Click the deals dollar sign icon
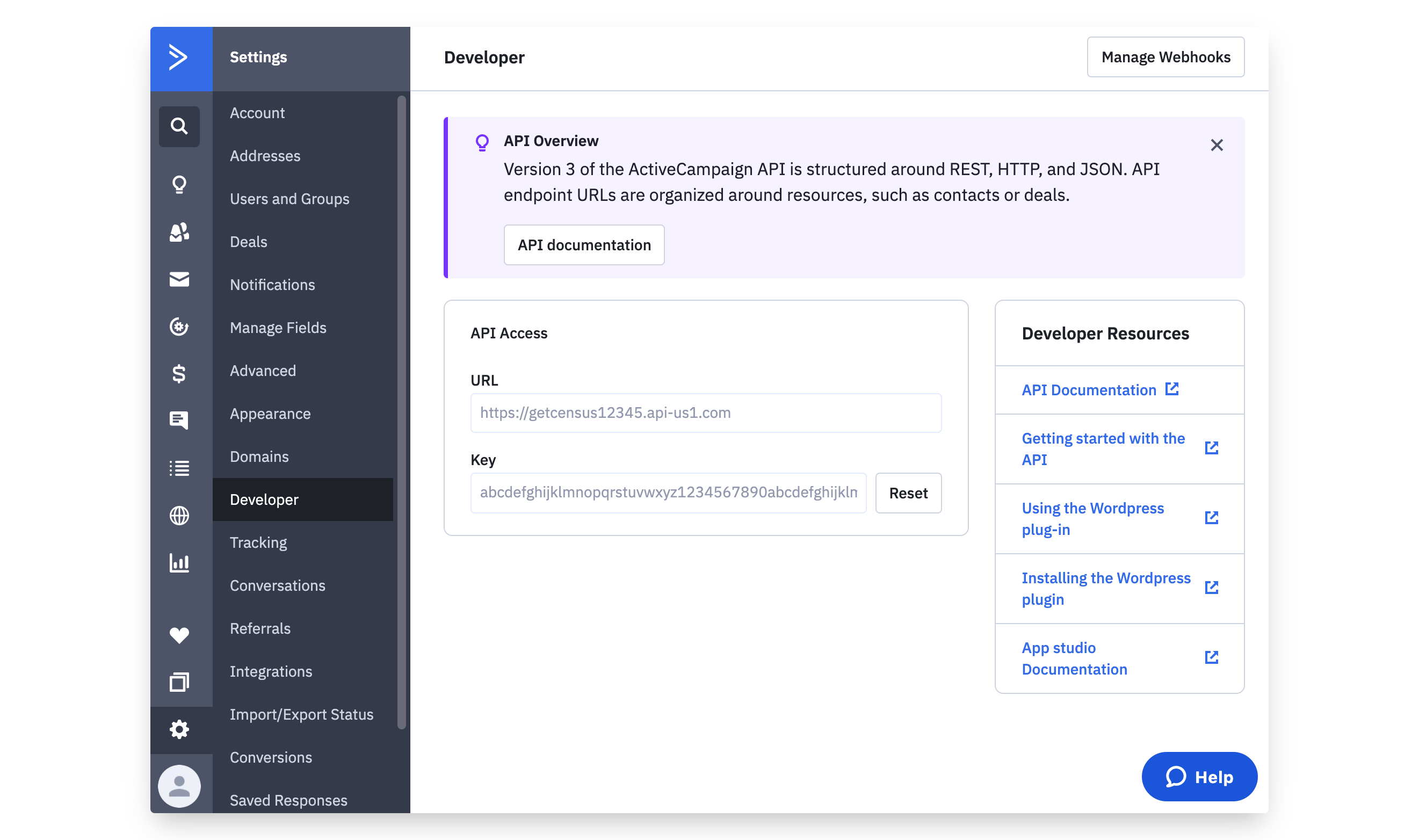The width and height of the screenshot is (1419, 840). (179, 374)
